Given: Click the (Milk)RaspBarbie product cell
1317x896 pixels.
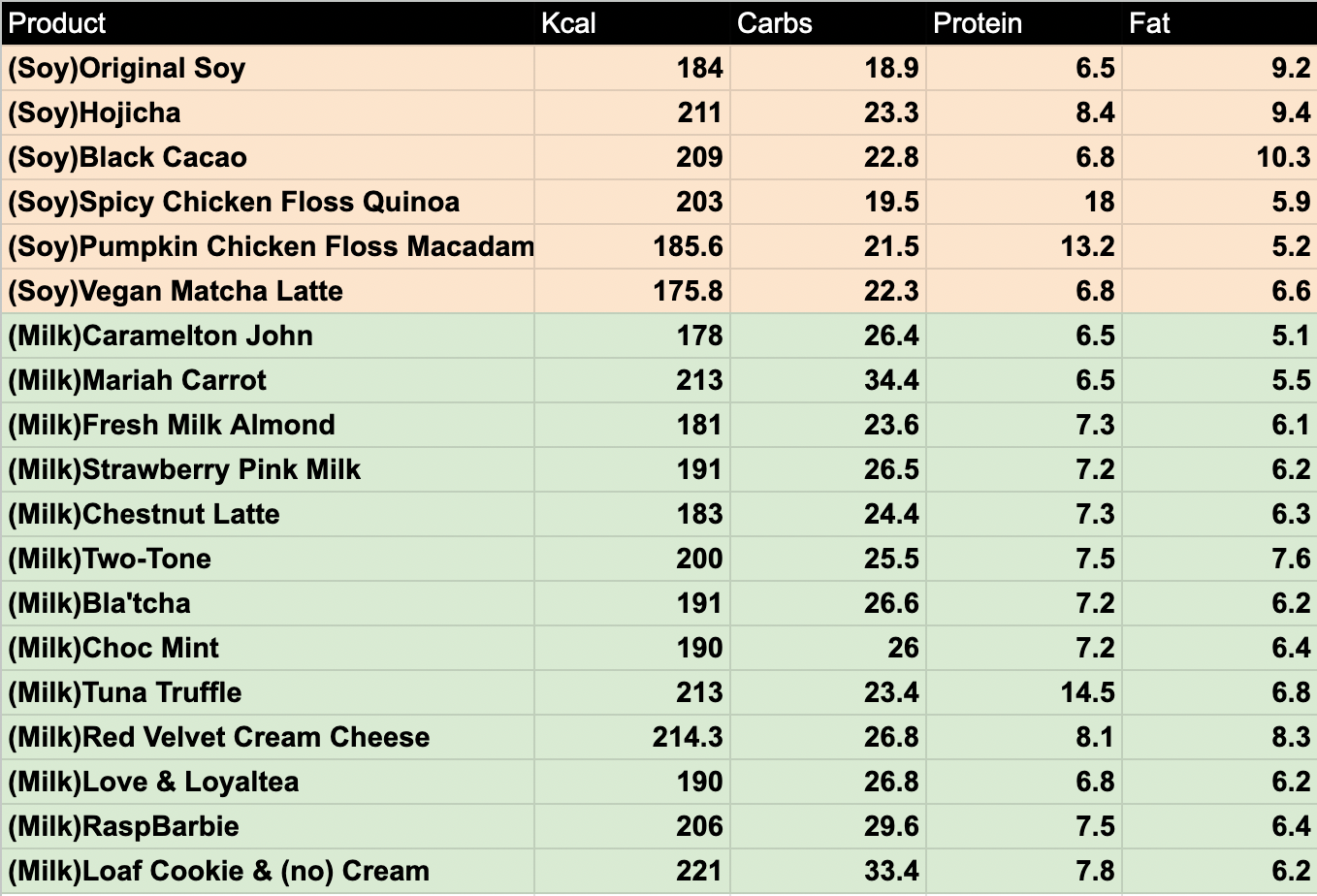Looking at the screenshot, I should 267,827.
